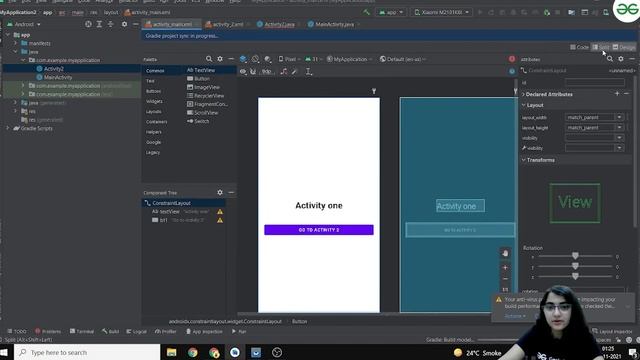Image resolution: width=640 pixels, height=360 pixels.
Task: Zoom in with the plus icon
Action: point(505,268)
